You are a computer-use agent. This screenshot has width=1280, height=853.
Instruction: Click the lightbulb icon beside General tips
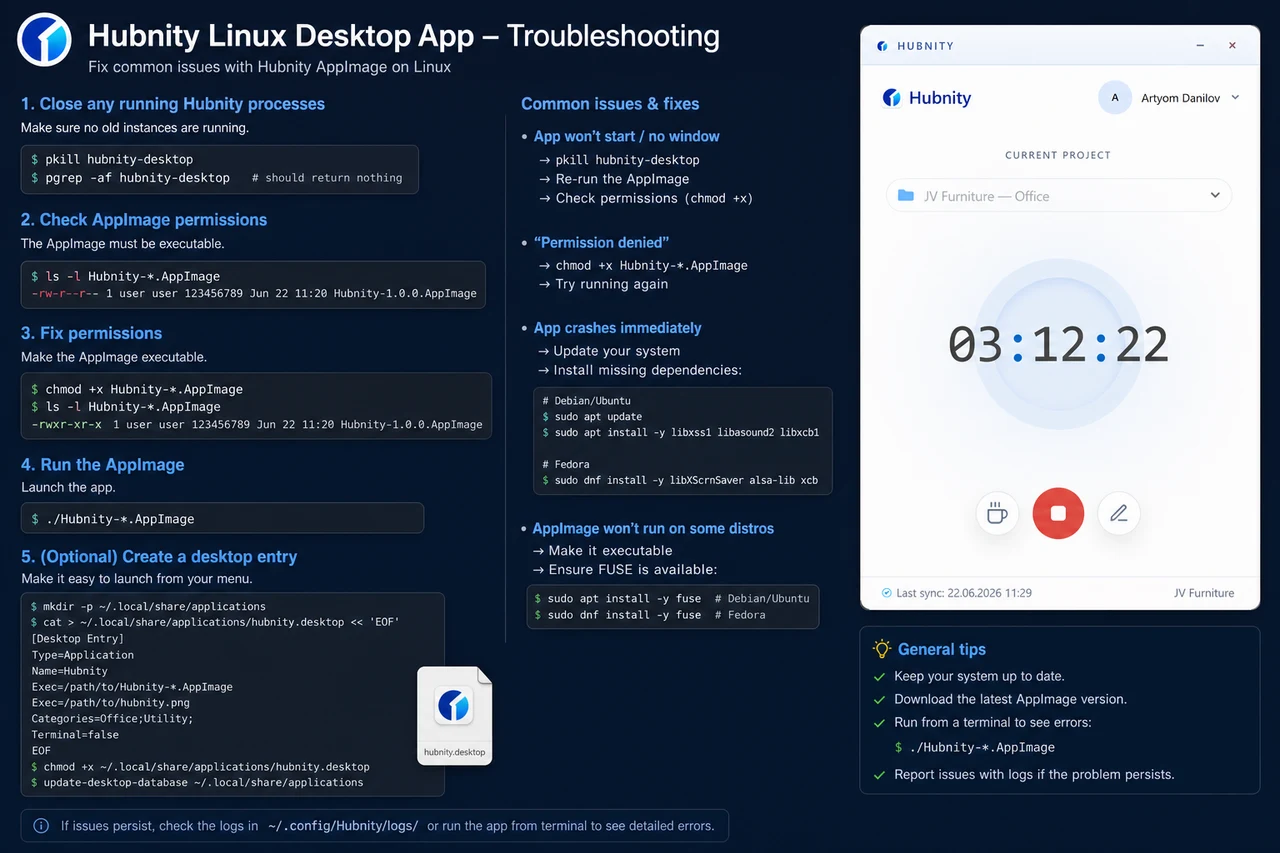coord(881,649)
